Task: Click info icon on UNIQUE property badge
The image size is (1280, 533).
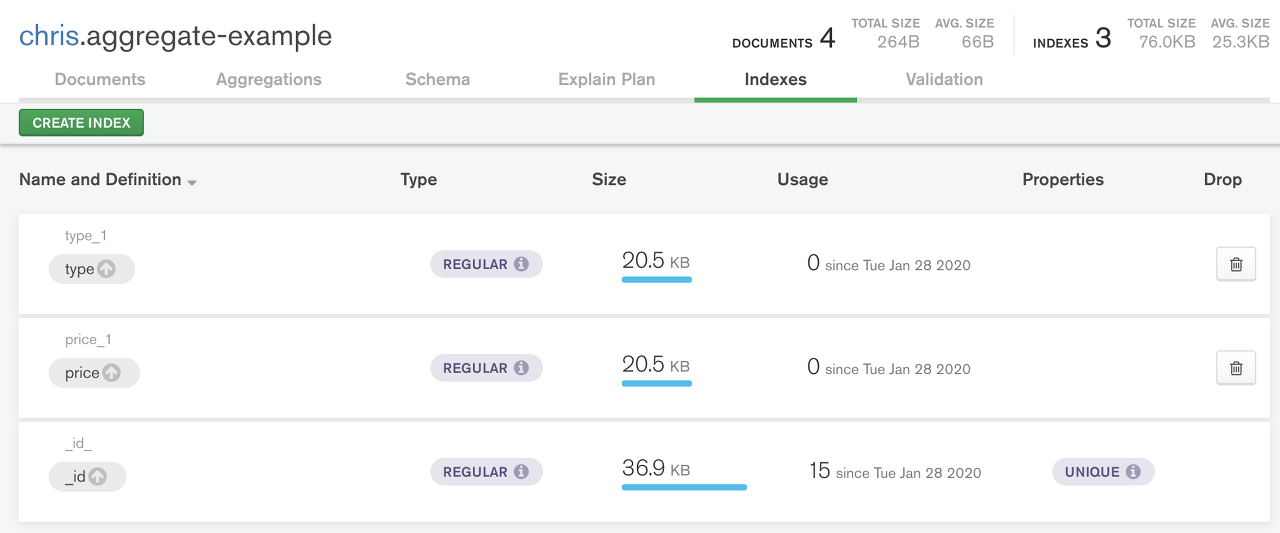Action: coord(1133,472)
